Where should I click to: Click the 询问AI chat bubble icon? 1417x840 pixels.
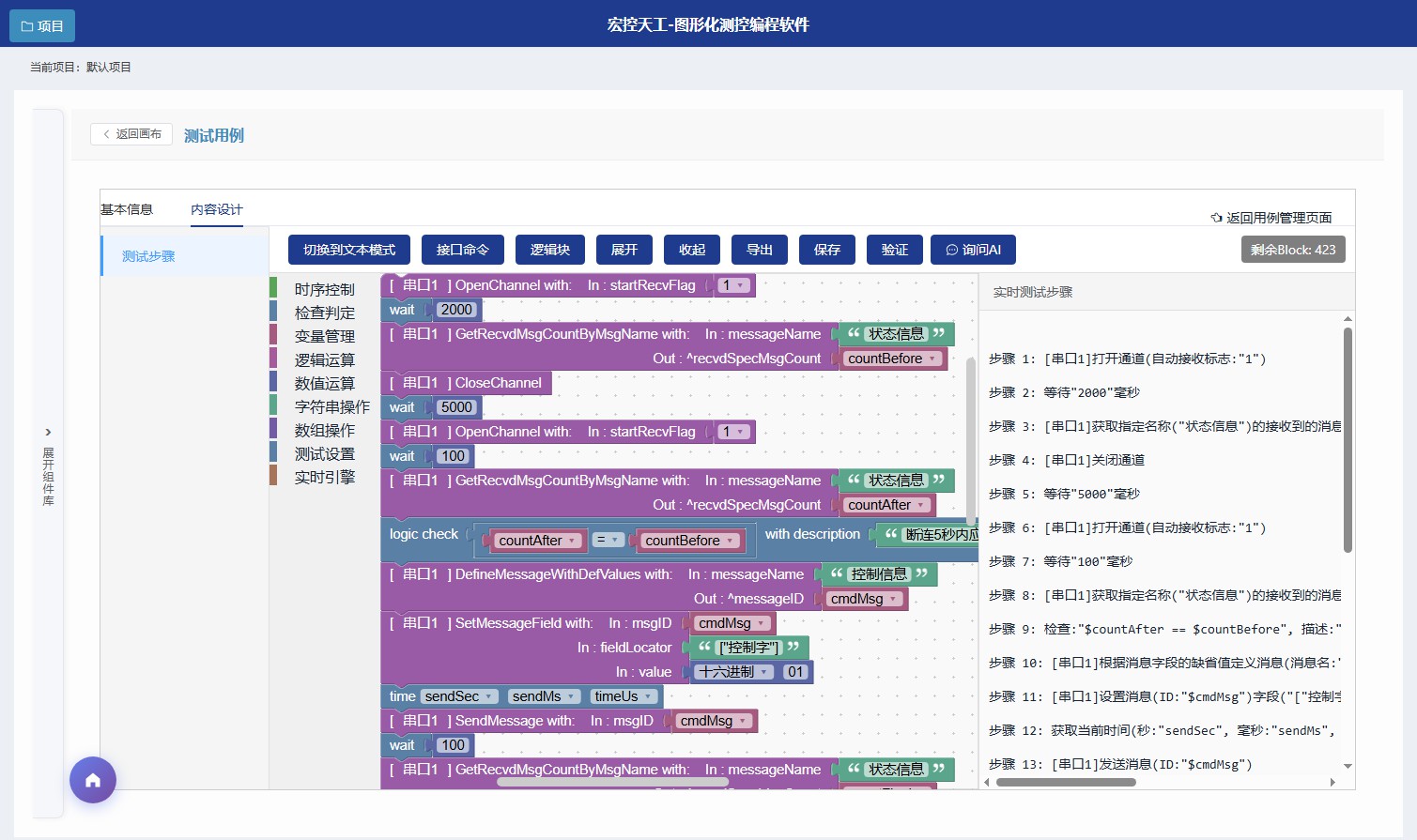[x=952, y=249]
